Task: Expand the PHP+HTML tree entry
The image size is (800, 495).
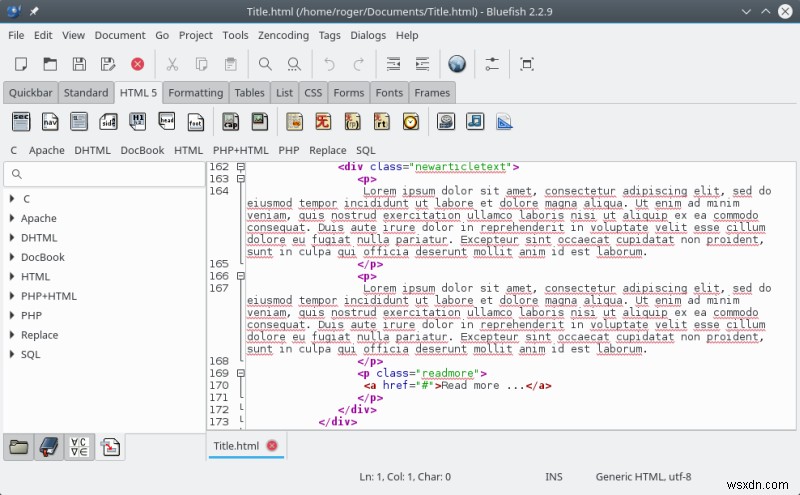Action: 12,296
